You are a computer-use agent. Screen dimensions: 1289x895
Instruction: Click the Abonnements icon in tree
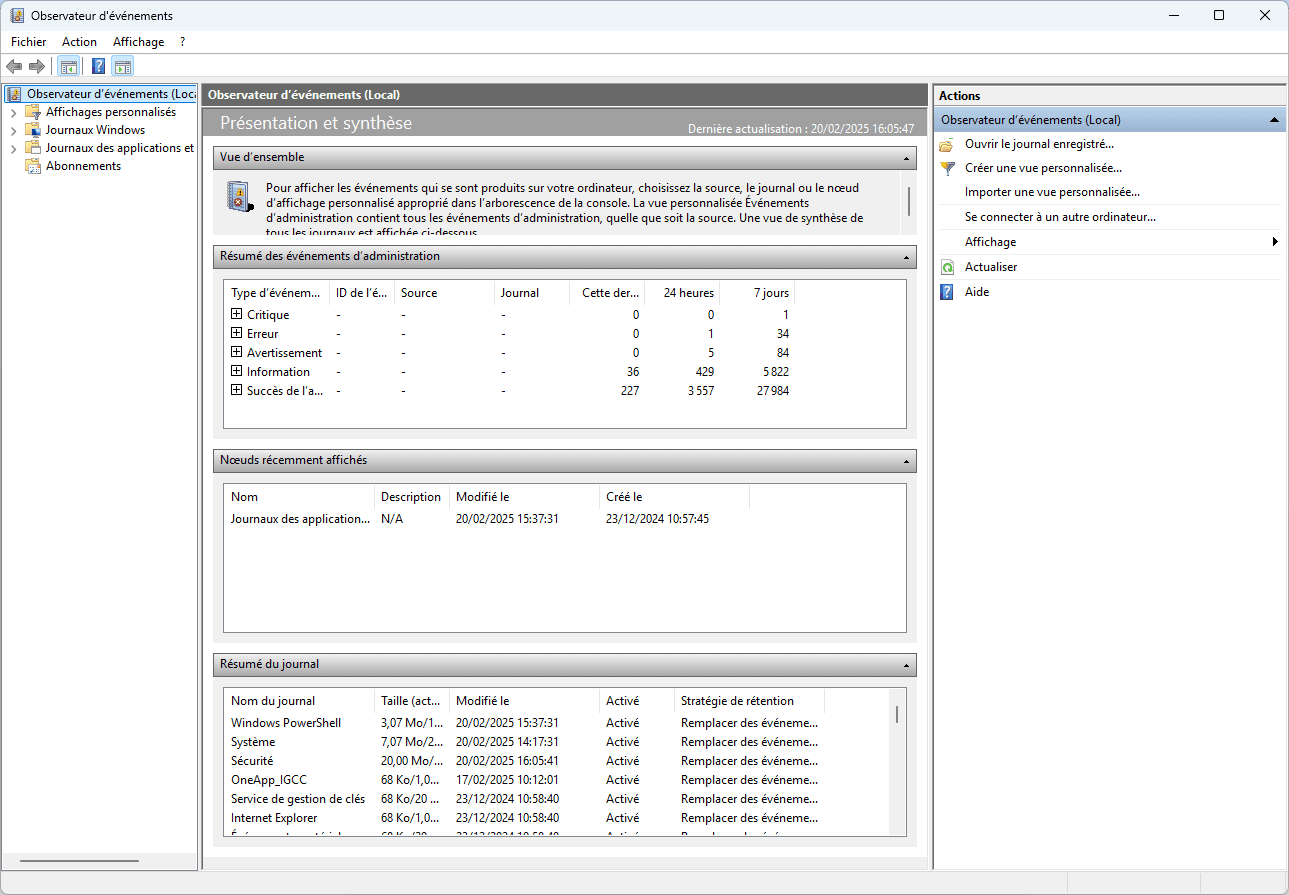pos(33,166)
